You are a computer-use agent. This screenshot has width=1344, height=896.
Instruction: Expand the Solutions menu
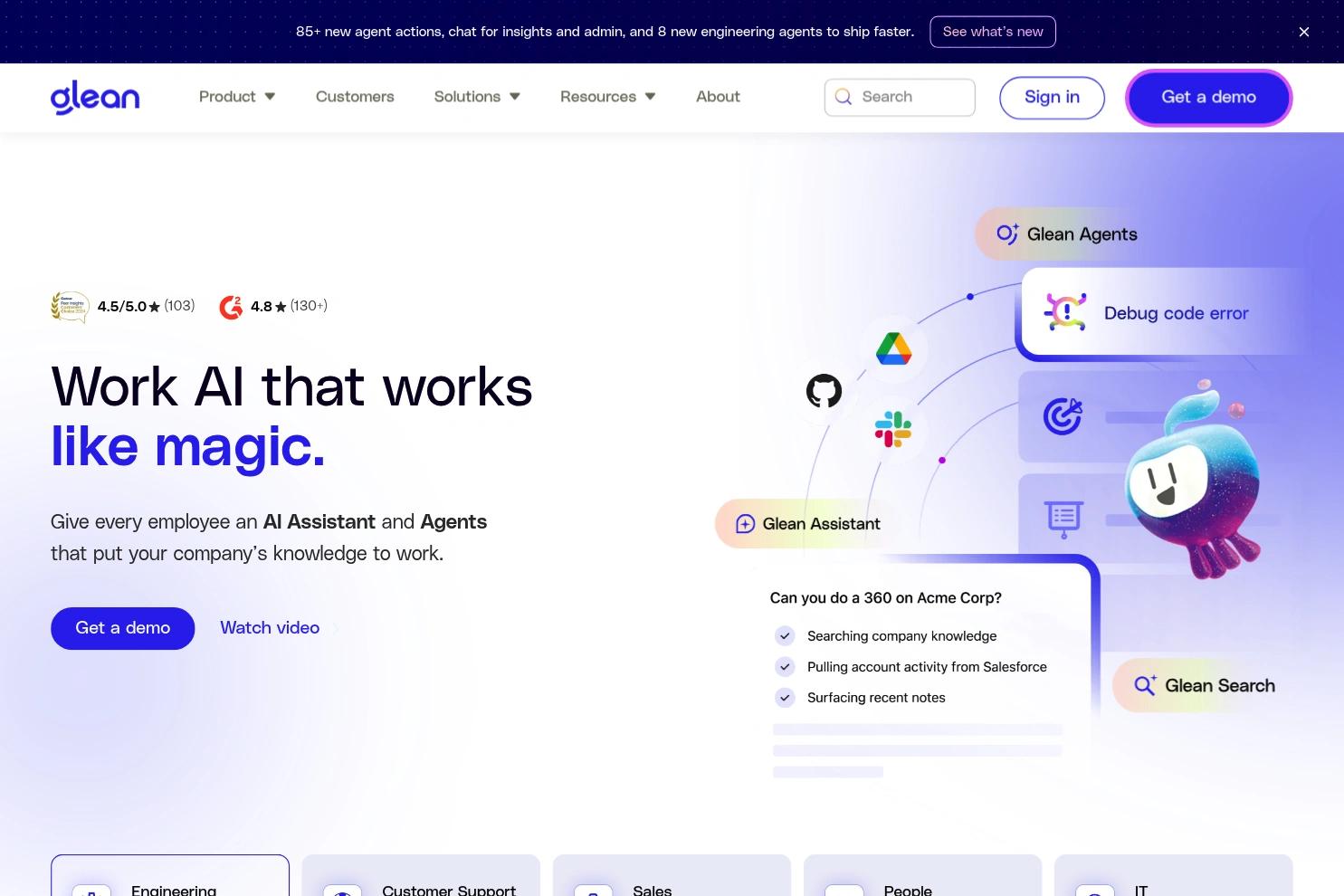477,97
